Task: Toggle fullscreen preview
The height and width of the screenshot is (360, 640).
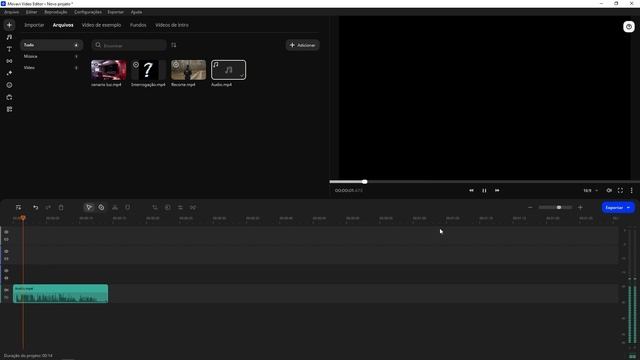Action: point(620,190)
